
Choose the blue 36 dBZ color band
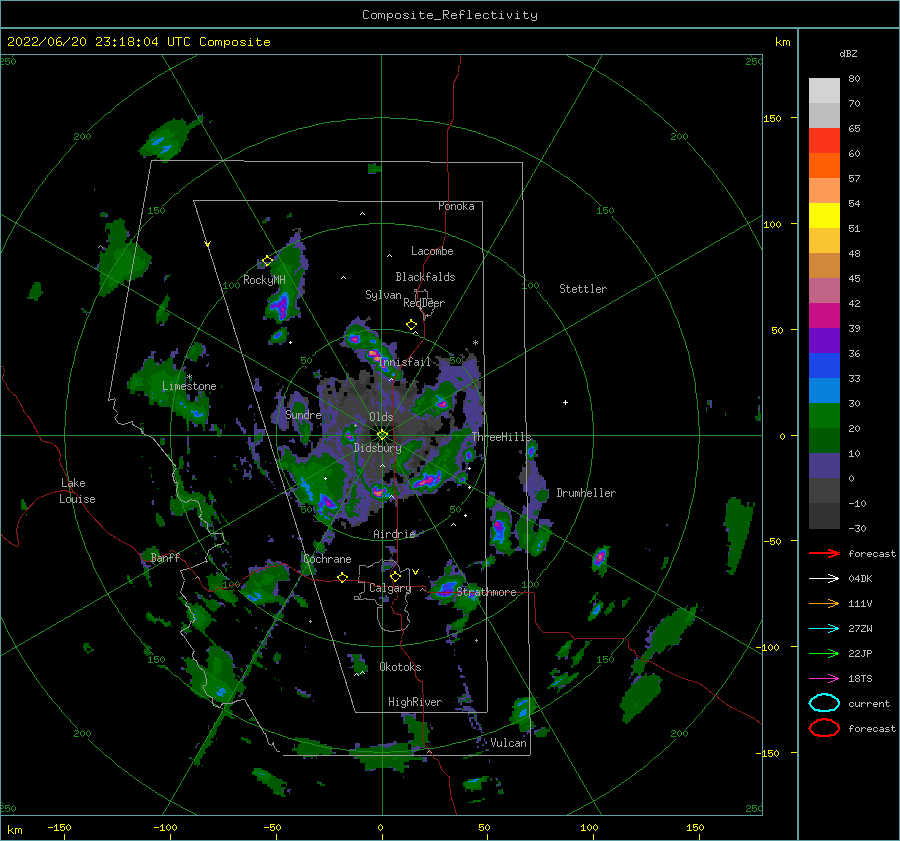click(824, 366)
